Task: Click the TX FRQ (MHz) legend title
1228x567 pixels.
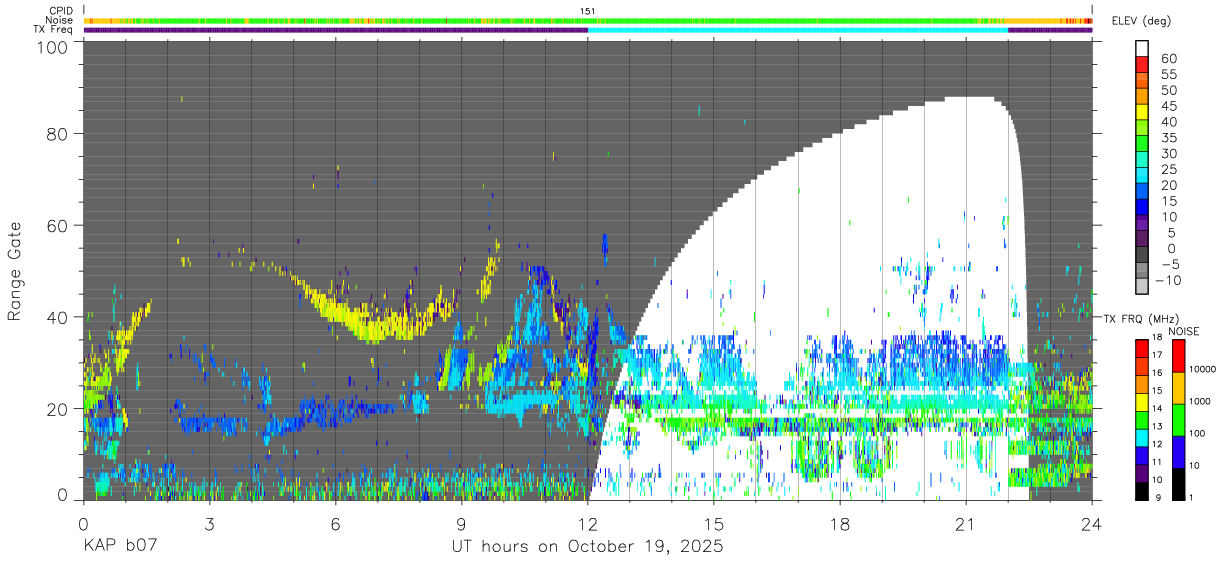Action: (x=1141, y=318)
